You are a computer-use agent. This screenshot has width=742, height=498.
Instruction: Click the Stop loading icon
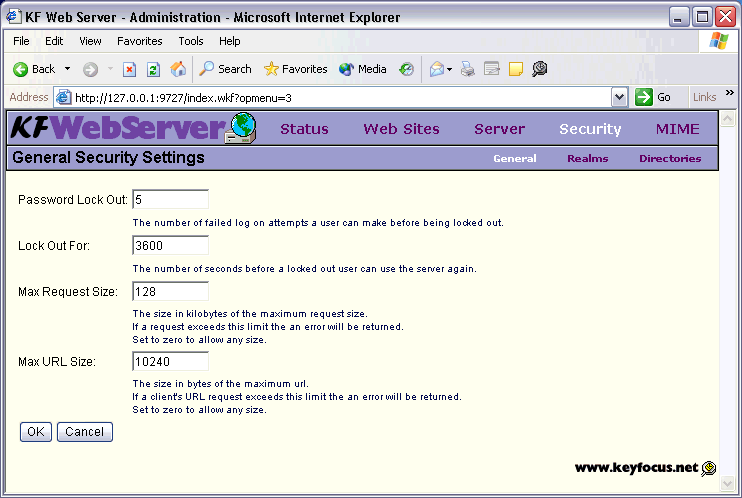pos(129,70)
